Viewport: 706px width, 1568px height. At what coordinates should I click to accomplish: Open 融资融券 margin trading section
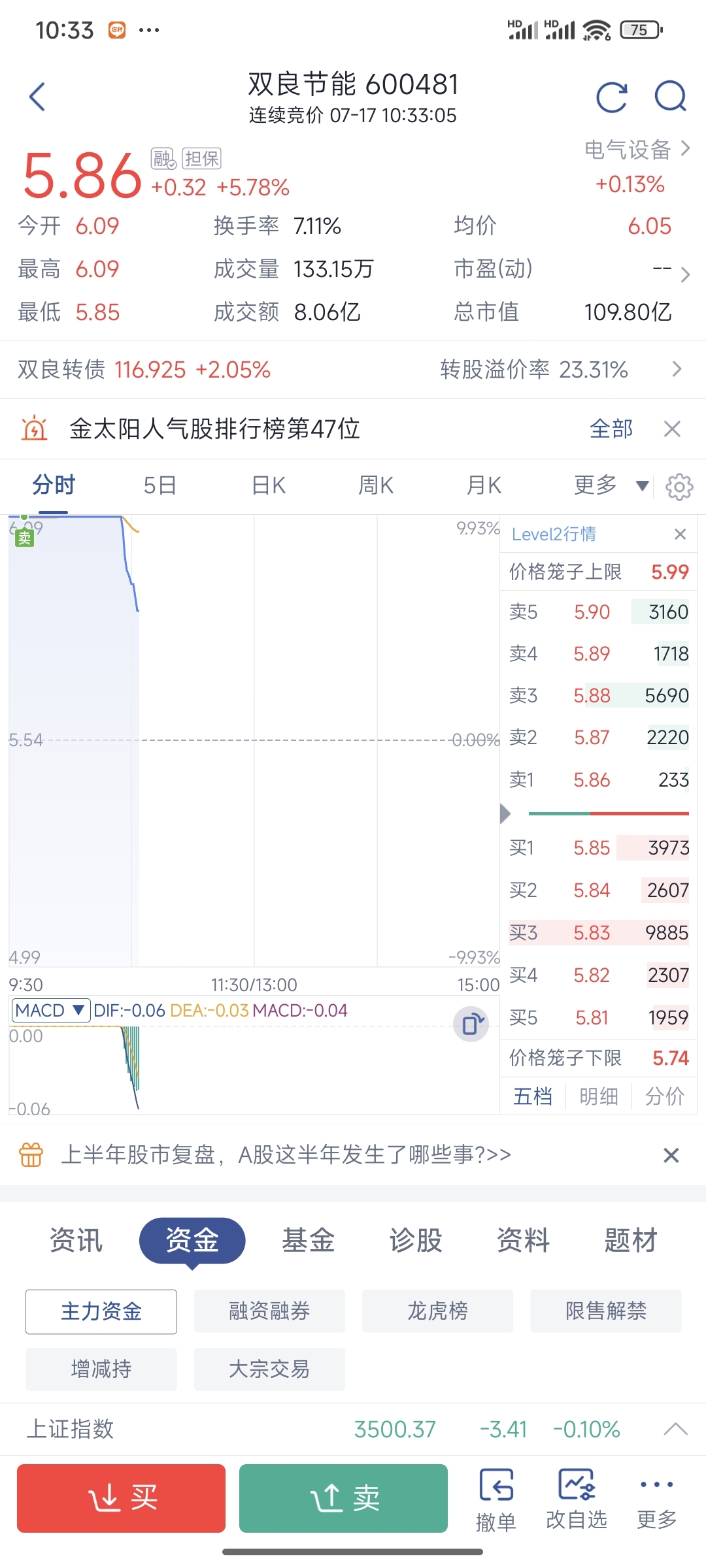[x=269, y=1311]
